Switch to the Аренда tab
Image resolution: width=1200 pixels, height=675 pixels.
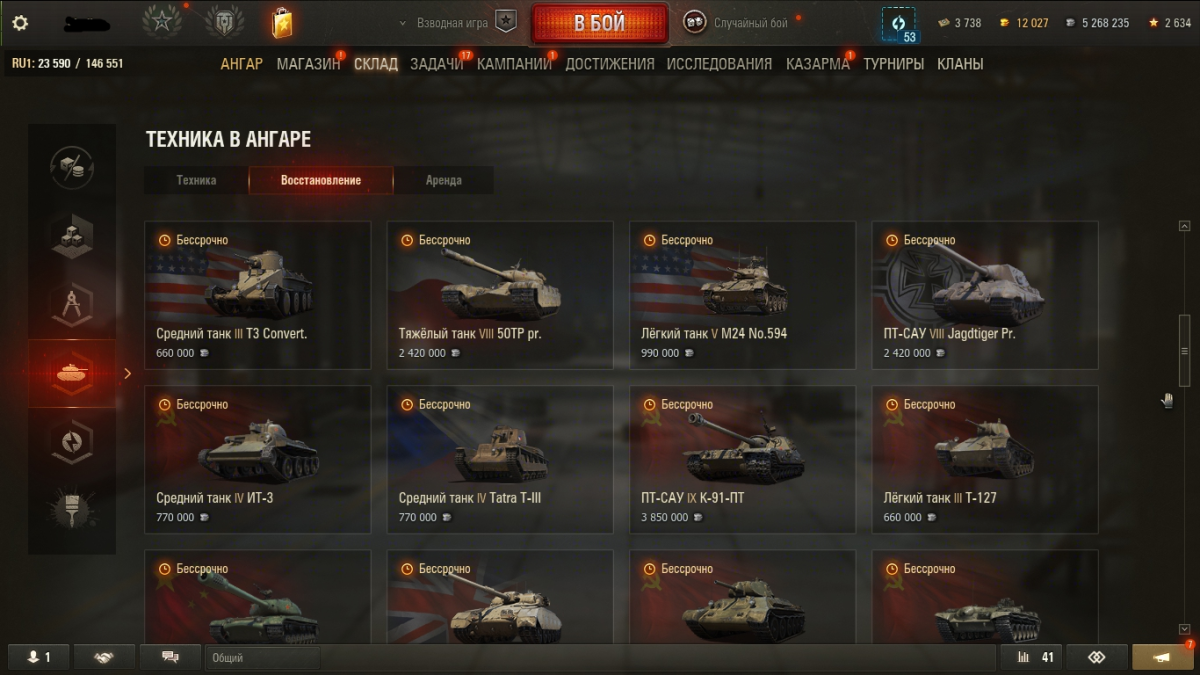coord(443,180)
